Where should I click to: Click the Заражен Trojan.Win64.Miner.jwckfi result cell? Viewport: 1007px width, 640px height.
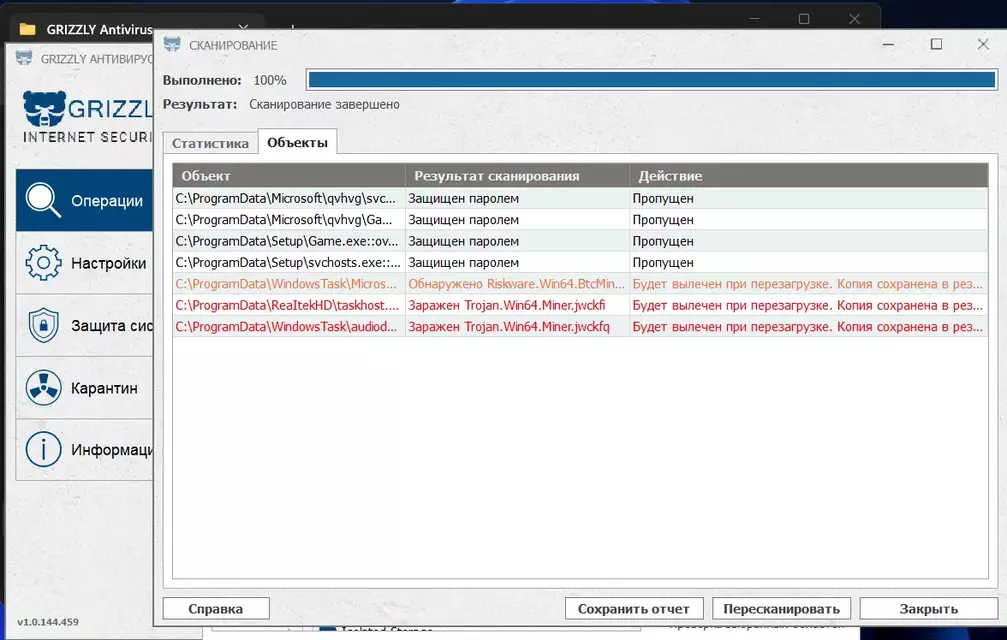pos(518,305)
